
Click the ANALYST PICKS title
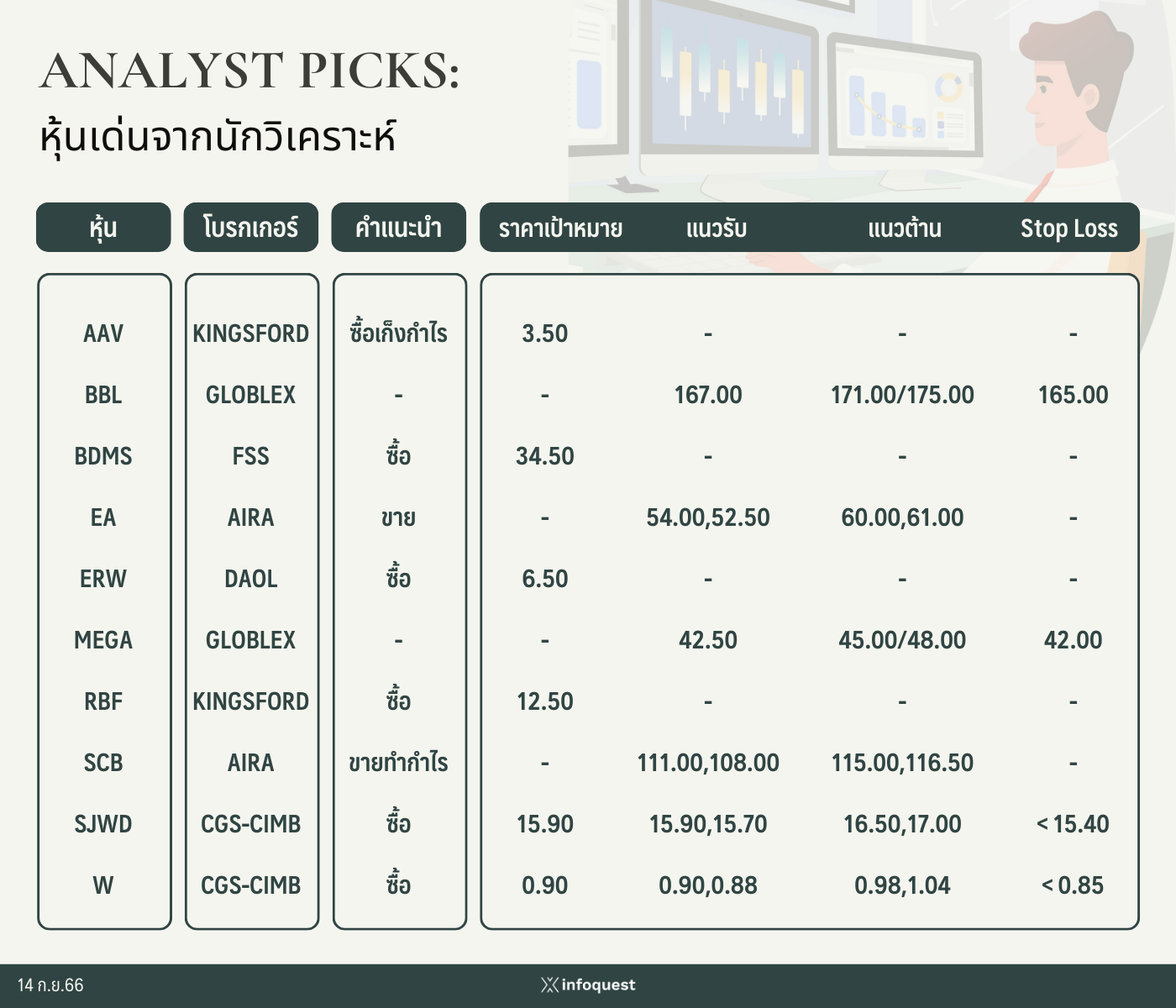(250, 71)
